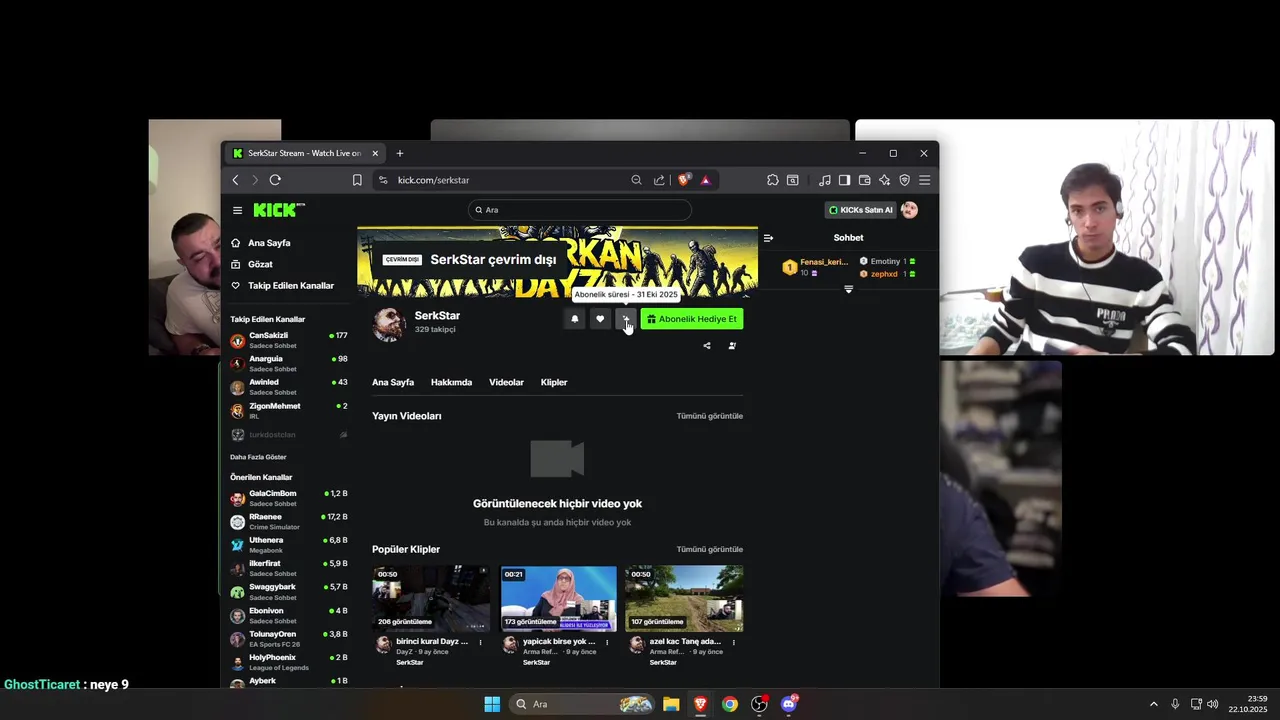
Task: Open the offline turkdostclan channel
Action: tap(289, 435)
